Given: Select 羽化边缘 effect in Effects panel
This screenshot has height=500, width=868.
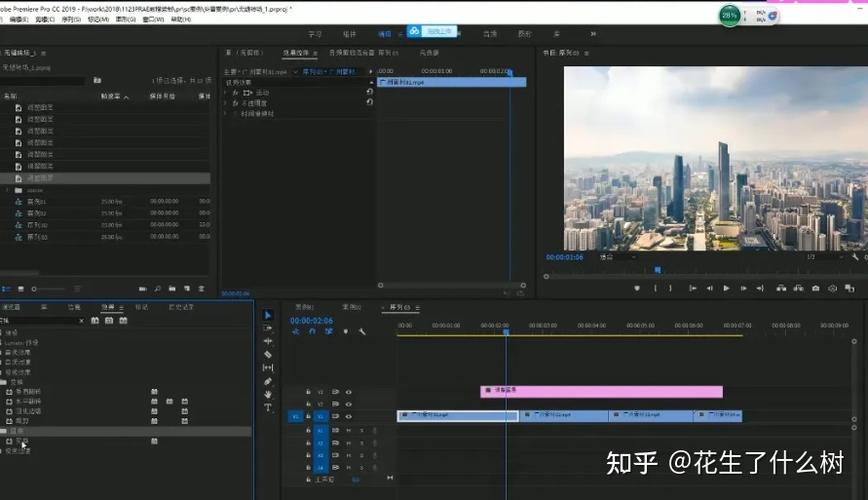Looking at the screenshot, I should coord(28,411).
